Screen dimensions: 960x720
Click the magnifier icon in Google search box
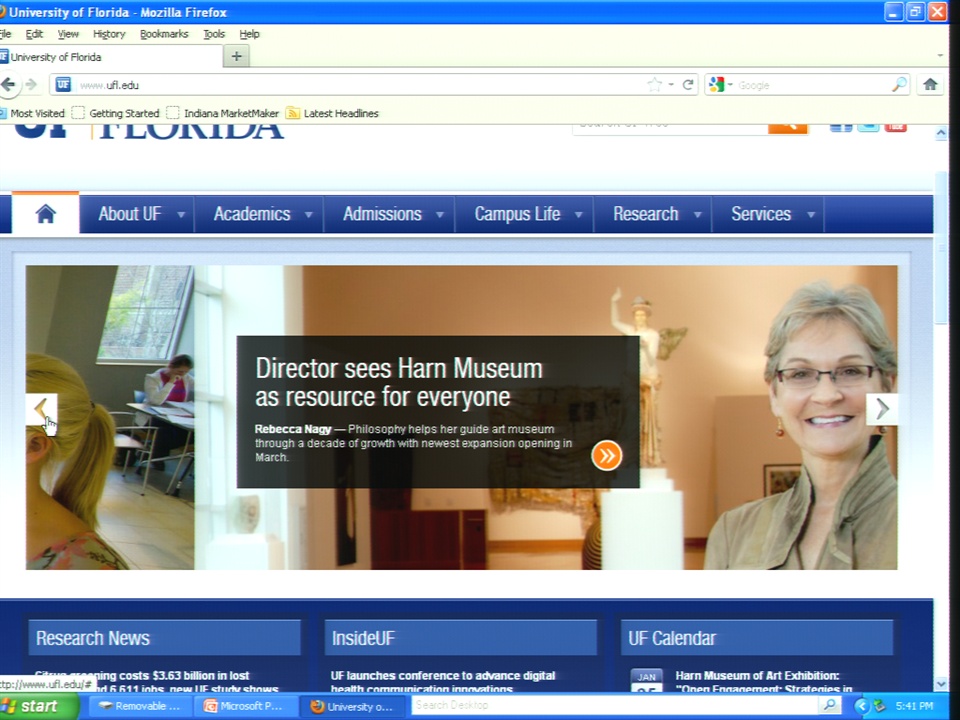[899, 84]
